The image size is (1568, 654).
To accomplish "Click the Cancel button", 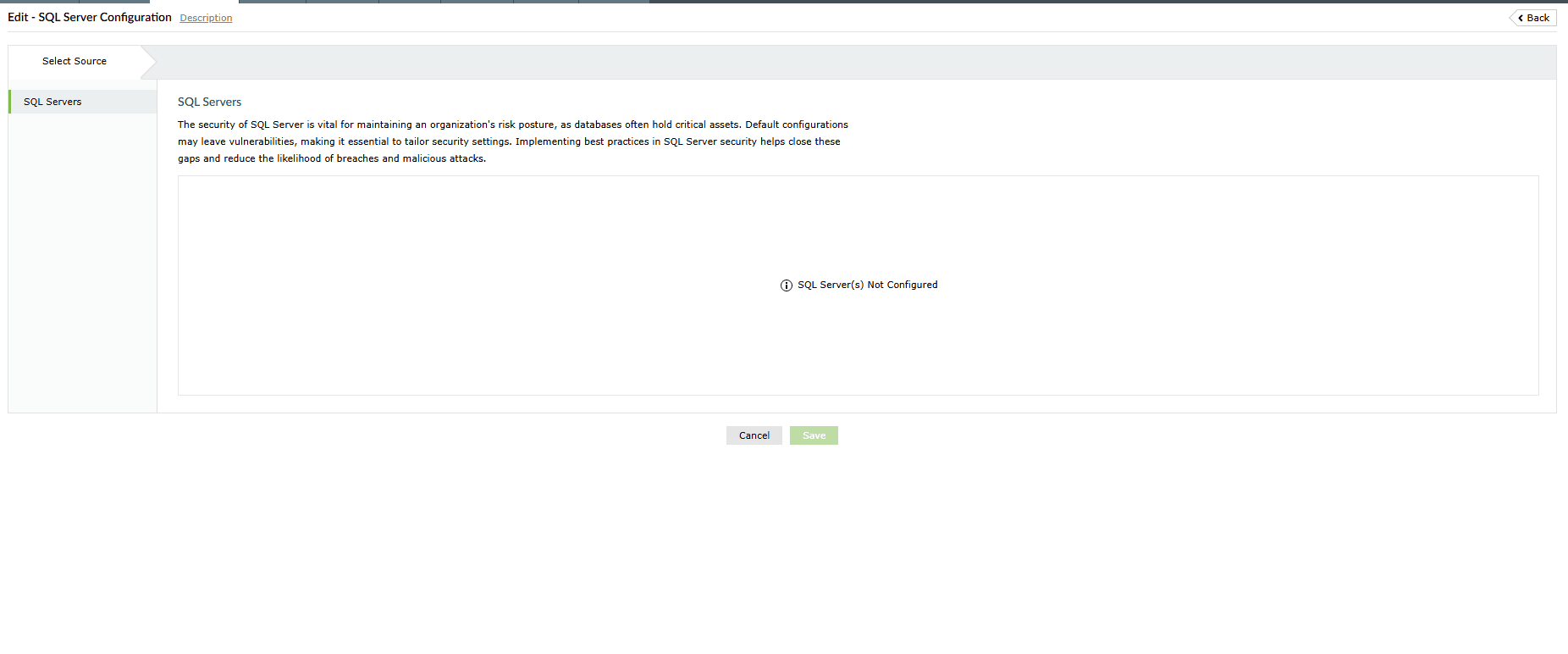I will pos(754,435).
